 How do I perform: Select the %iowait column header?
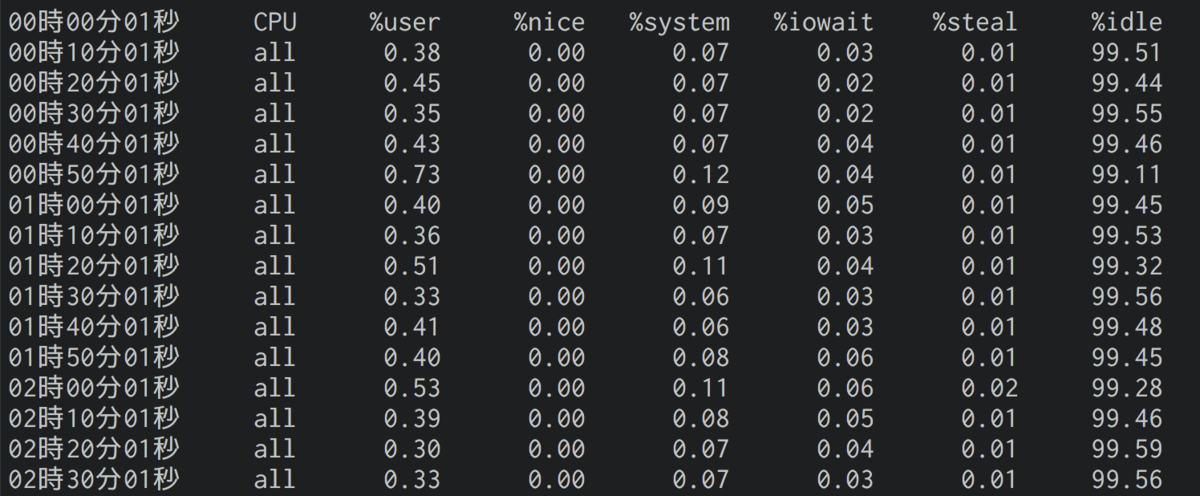click(x=824, y=22)
